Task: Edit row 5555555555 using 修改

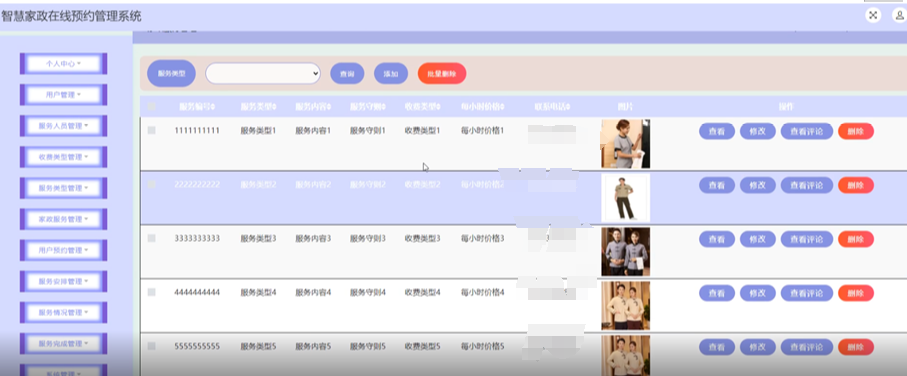Action: click(x=758, y=347)
